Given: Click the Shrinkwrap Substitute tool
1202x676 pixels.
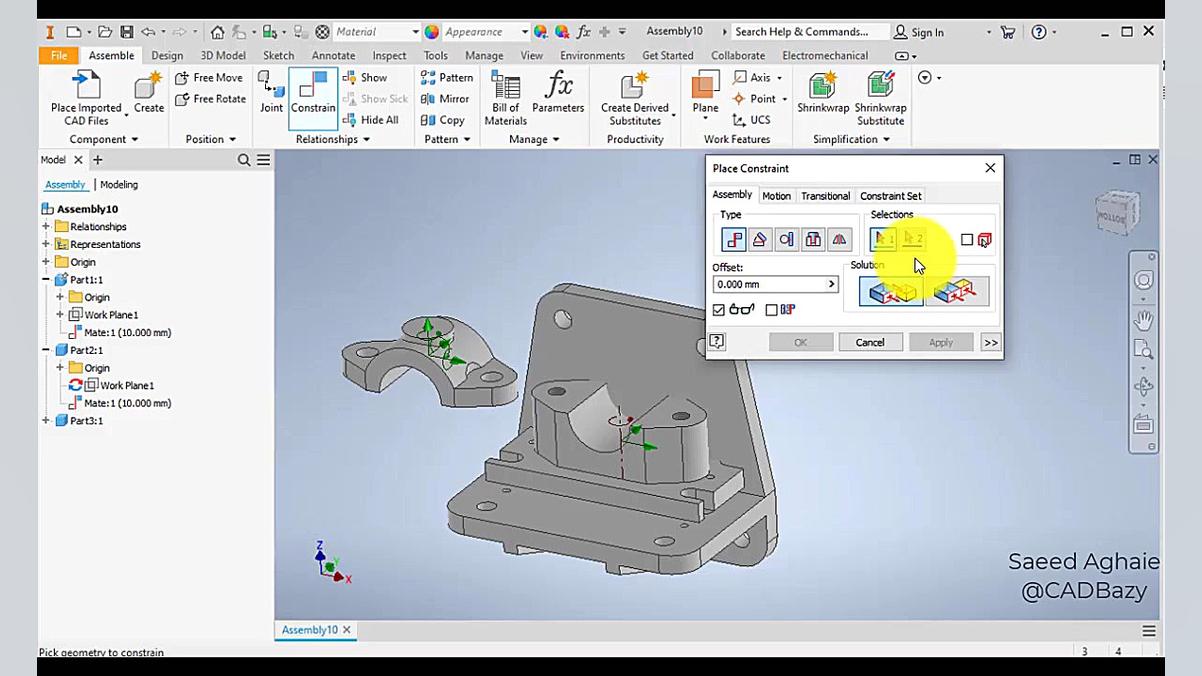Looking at the screenshot, I should tap(881, 98).
